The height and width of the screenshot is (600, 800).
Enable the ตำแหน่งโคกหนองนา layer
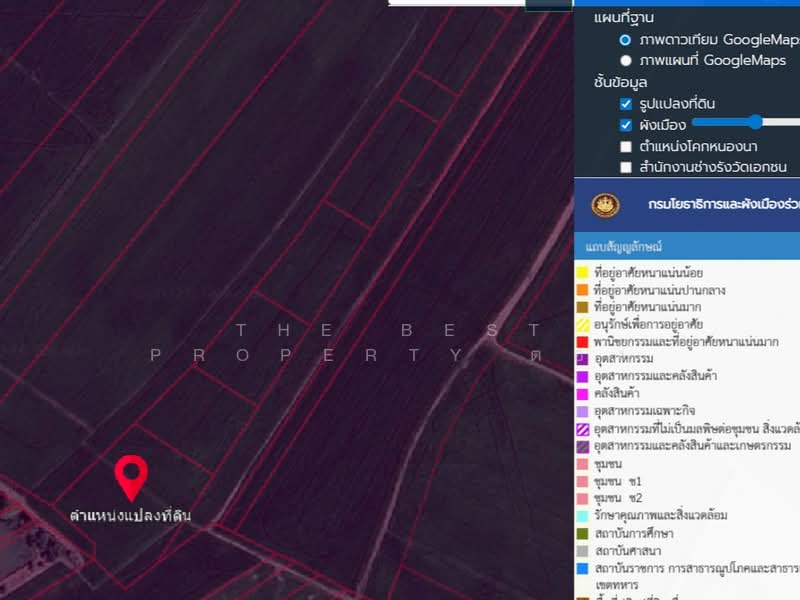625,147
